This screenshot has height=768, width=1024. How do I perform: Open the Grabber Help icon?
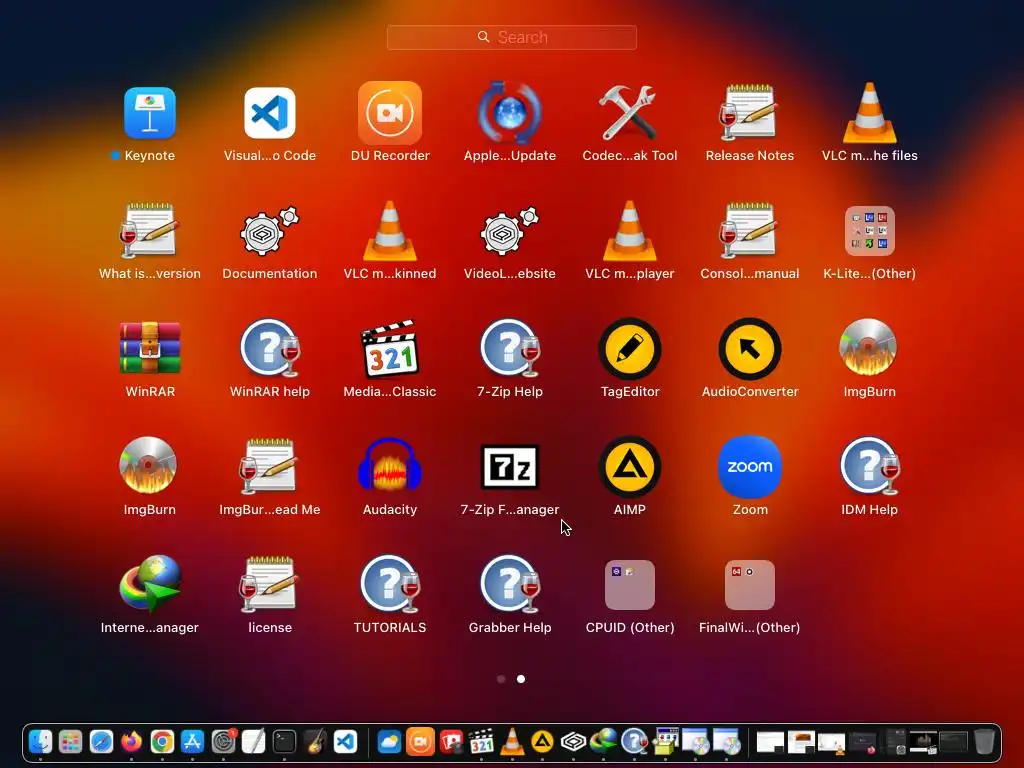pos(509,584)
